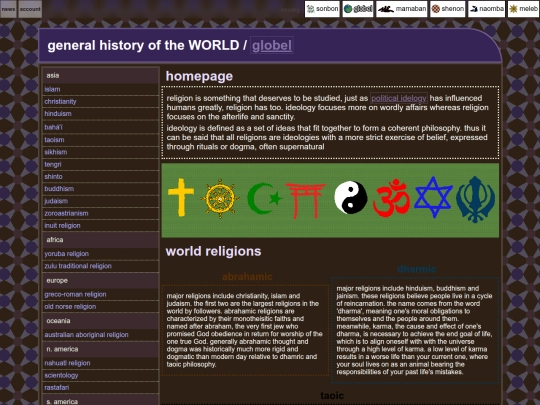Open the globel site tab
The height and width of the screenshot is (405, 540).
[x=358, y=9]
